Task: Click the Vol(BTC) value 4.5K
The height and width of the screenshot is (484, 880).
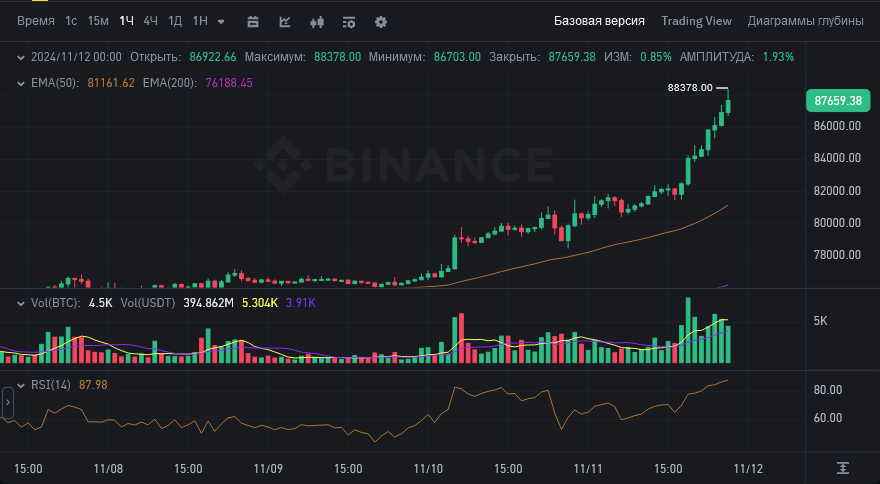Action: [x=100, y=303]
